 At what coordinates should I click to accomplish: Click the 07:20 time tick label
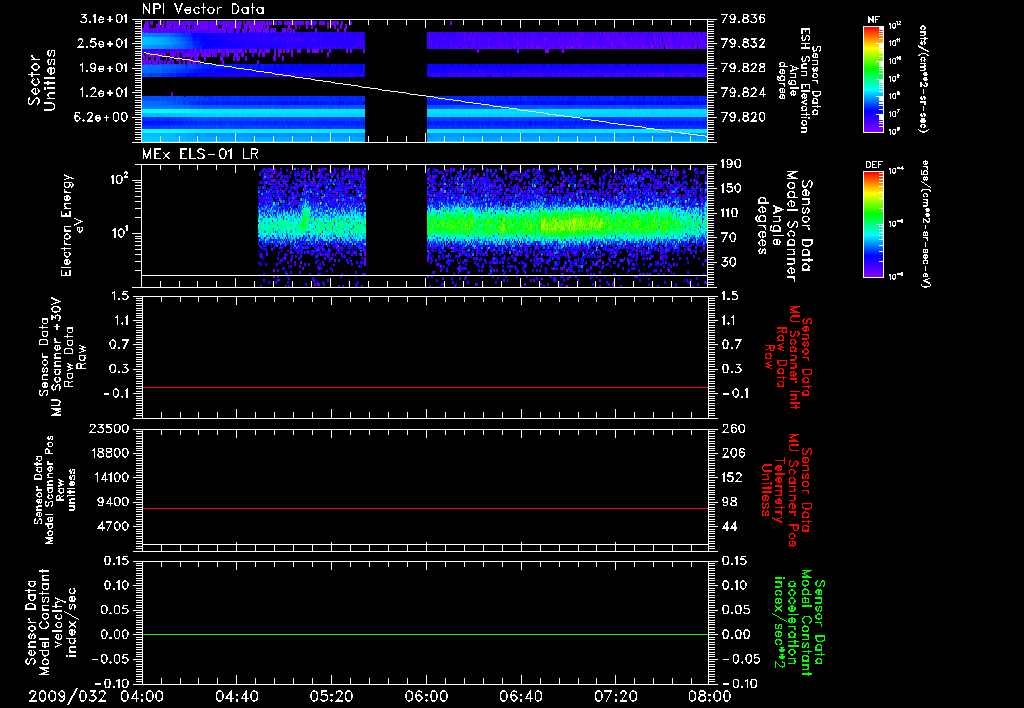point(615,696)
